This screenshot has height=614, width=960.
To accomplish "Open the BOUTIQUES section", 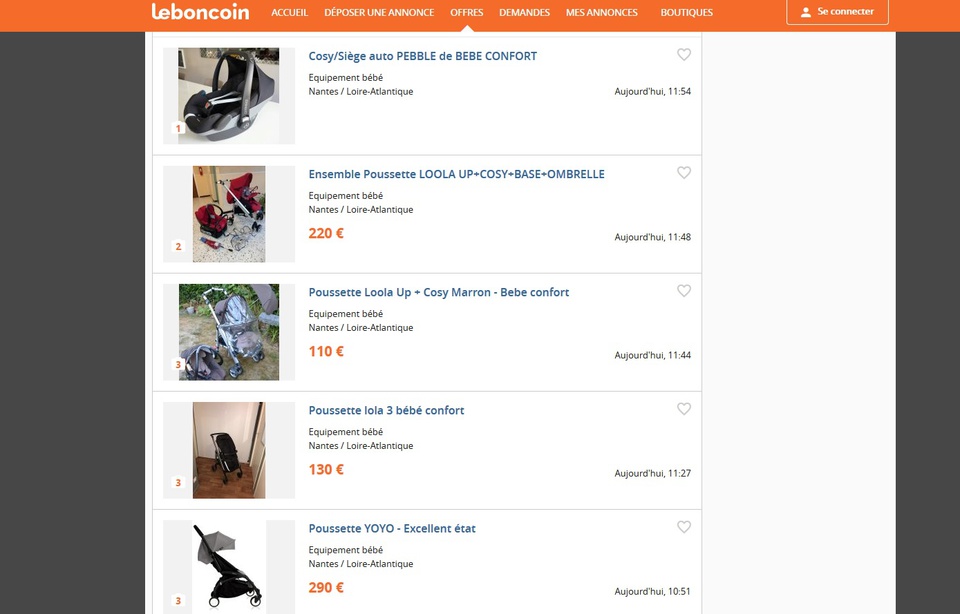I will (x=687, y=13).
